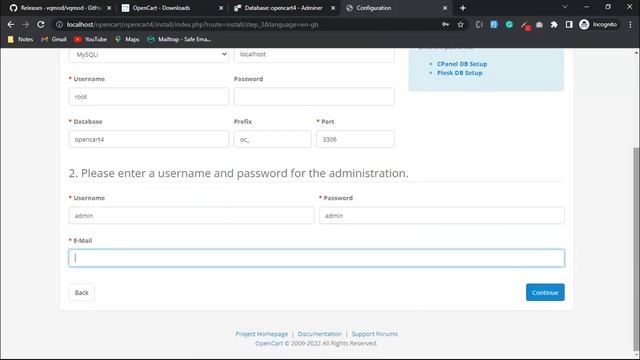Open the site information icon in address bar
Image resolution: width=640 pixels, height=360 pixels.
click(60, 24)
